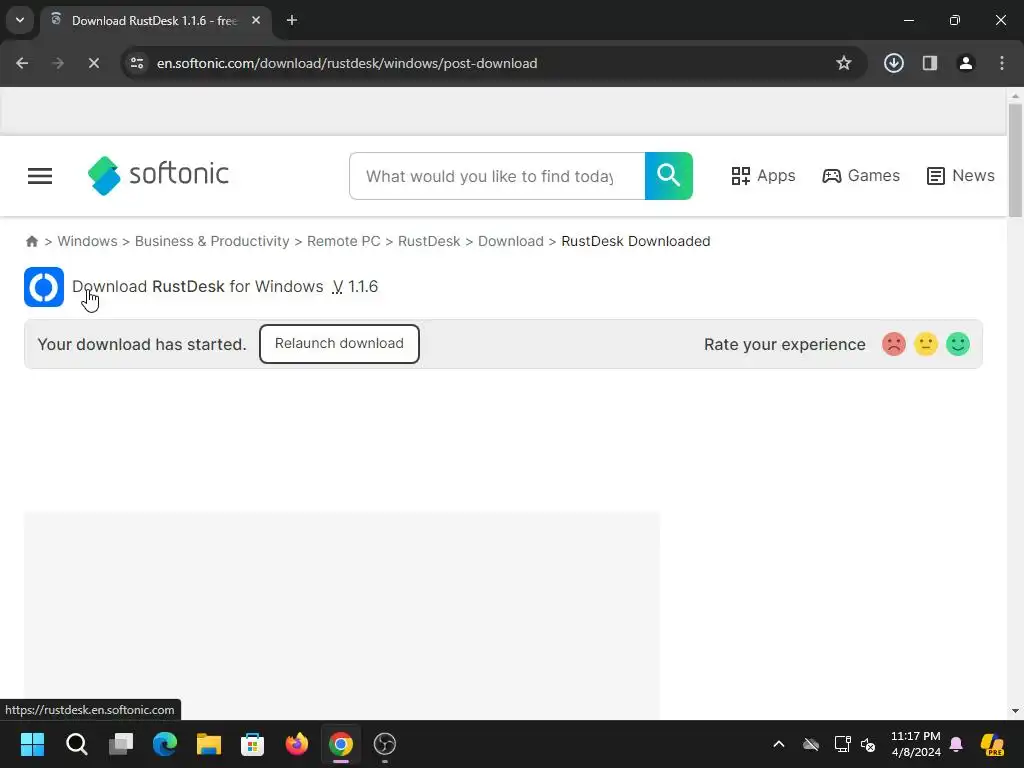Open the Softonic hamburger menu
The image size is (1024, 768).
click(x=40, y=176)
